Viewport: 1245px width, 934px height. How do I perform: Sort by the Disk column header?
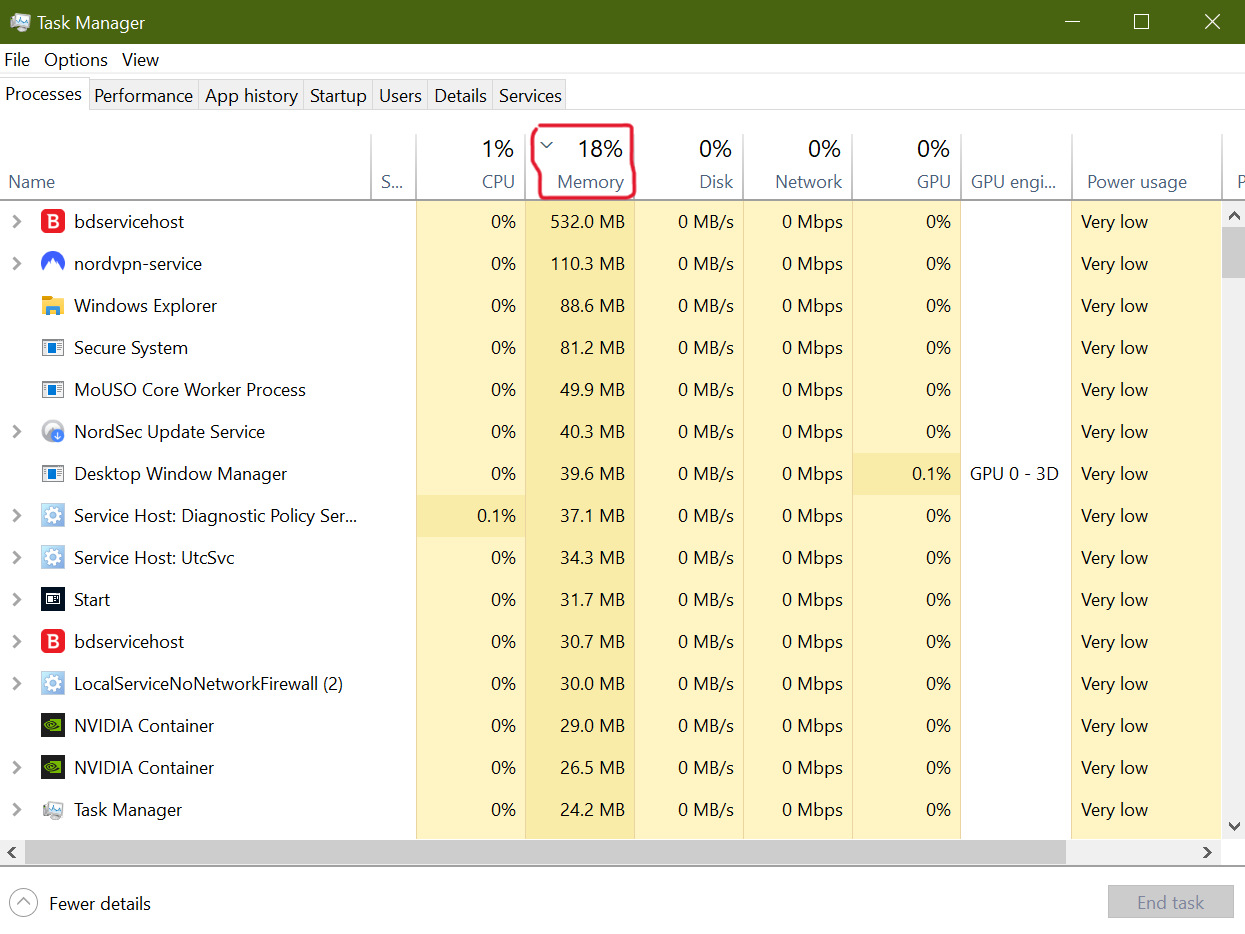(689, 167)
